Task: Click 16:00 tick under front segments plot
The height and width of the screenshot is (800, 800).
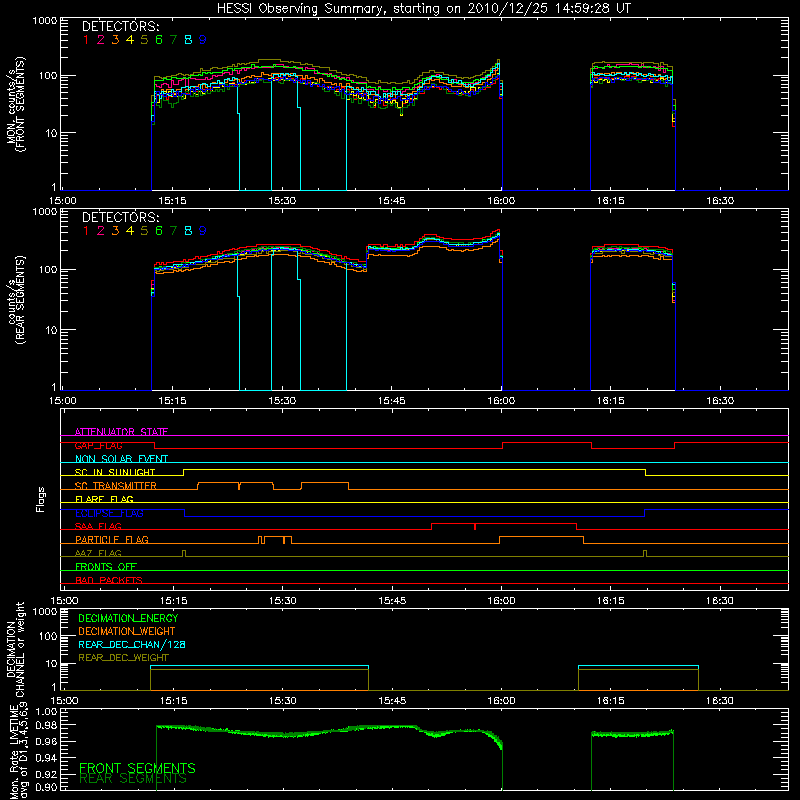Action: (501, 201)
